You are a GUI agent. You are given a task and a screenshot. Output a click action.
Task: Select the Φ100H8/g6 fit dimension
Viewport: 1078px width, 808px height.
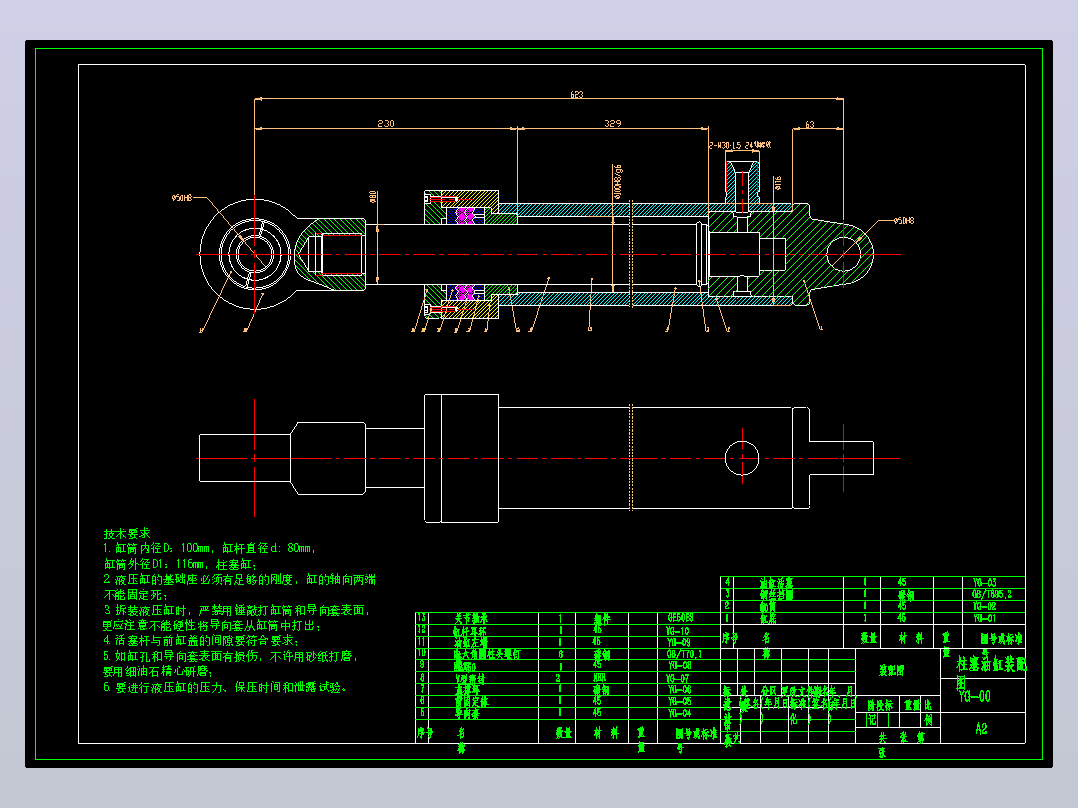617,182
